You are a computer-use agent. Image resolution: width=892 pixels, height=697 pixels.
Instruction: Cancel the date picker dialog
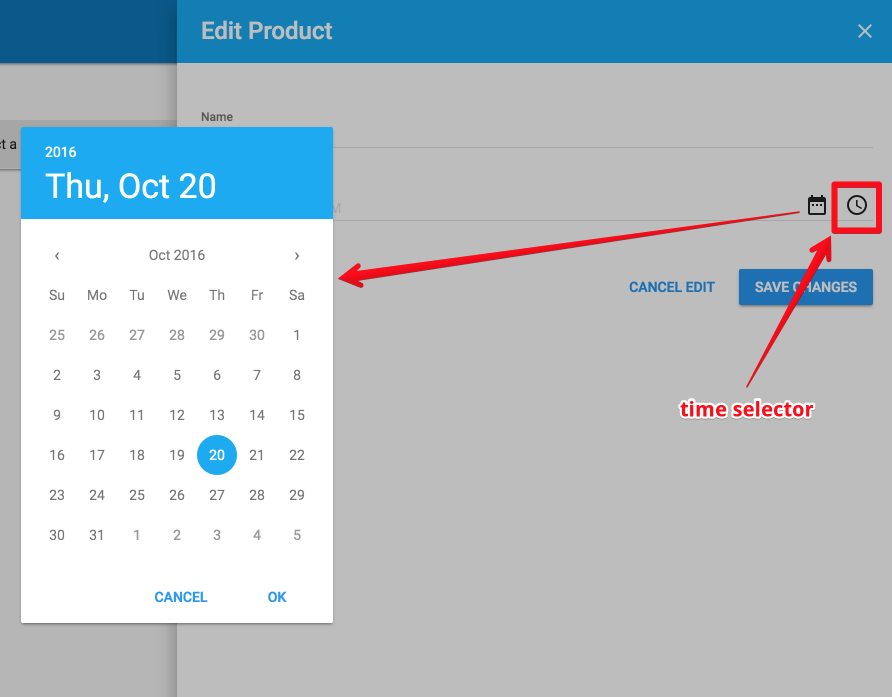coord(181,597)
